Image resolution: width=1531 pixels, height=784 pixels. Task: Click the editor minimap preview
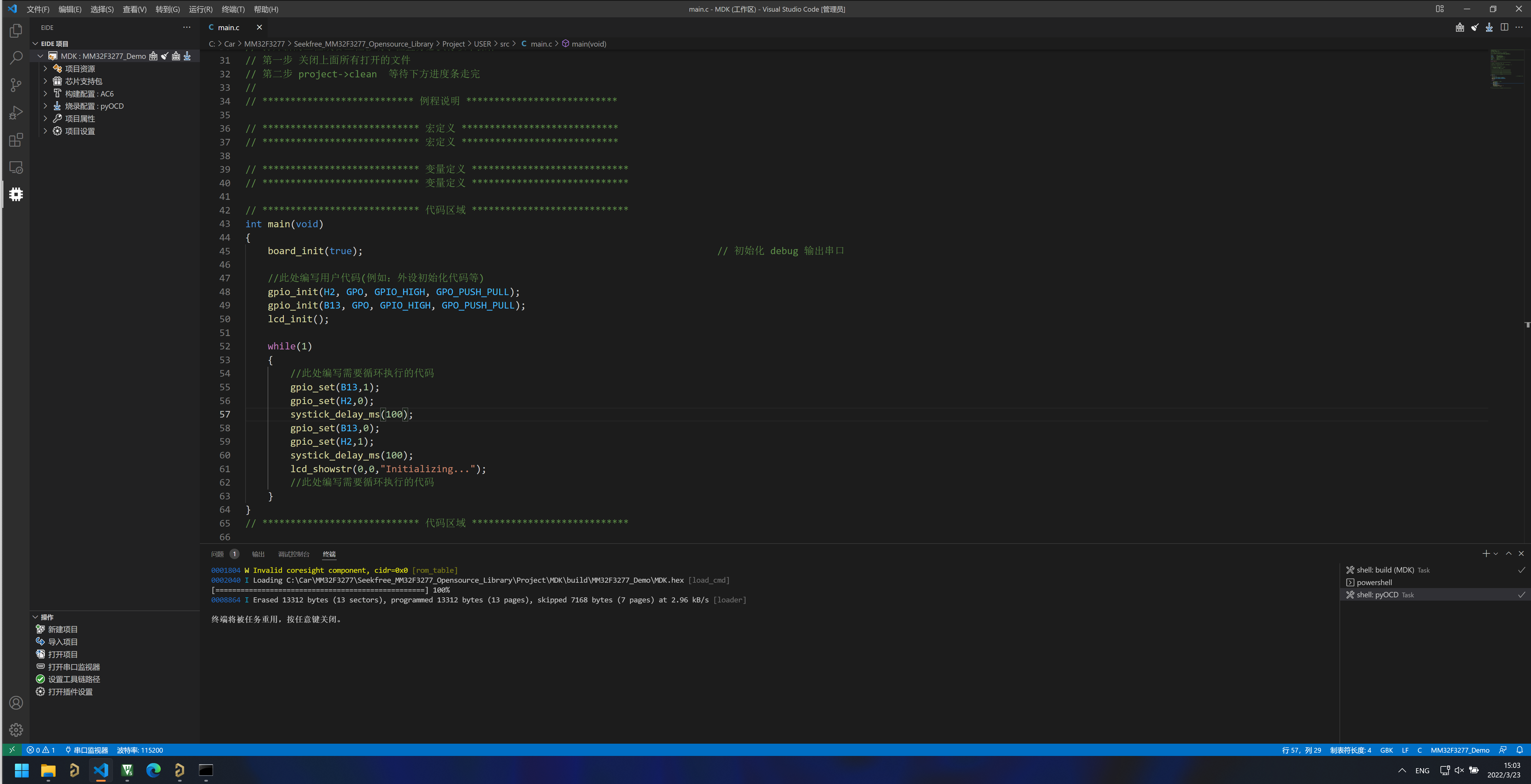[1506, 68]
